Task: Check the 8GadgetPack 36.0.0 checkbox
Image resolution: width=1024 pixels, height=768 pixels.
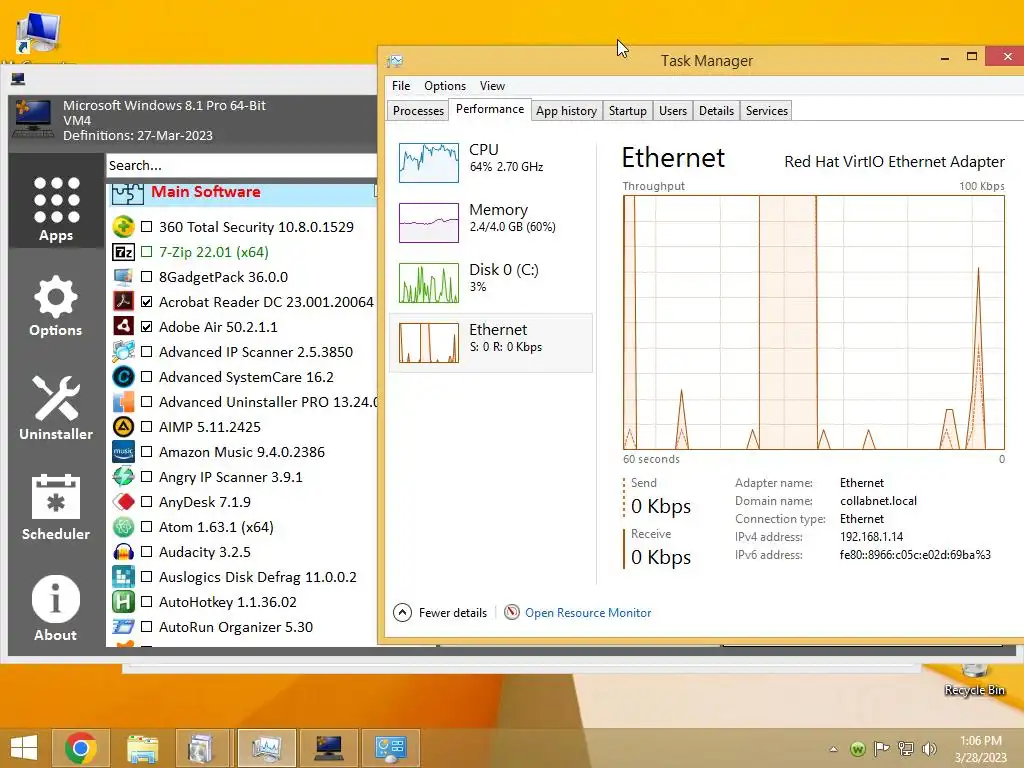Action: 146,277
